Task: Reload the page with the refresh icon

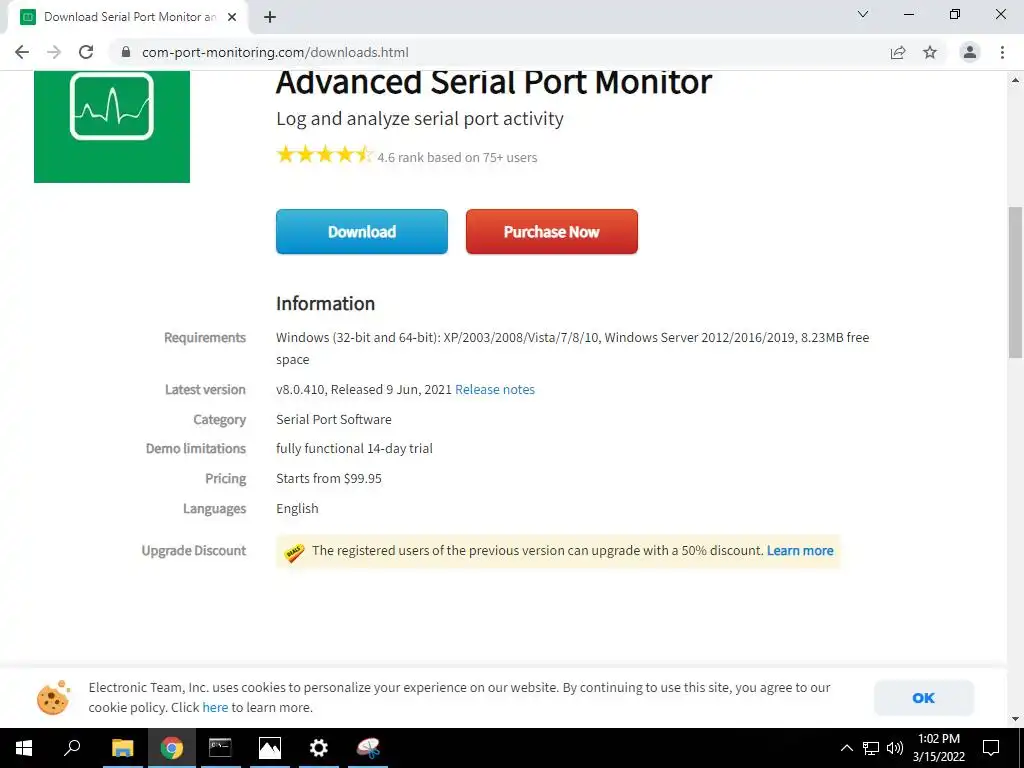Action: pyautogui.click(x=86, y=52)
